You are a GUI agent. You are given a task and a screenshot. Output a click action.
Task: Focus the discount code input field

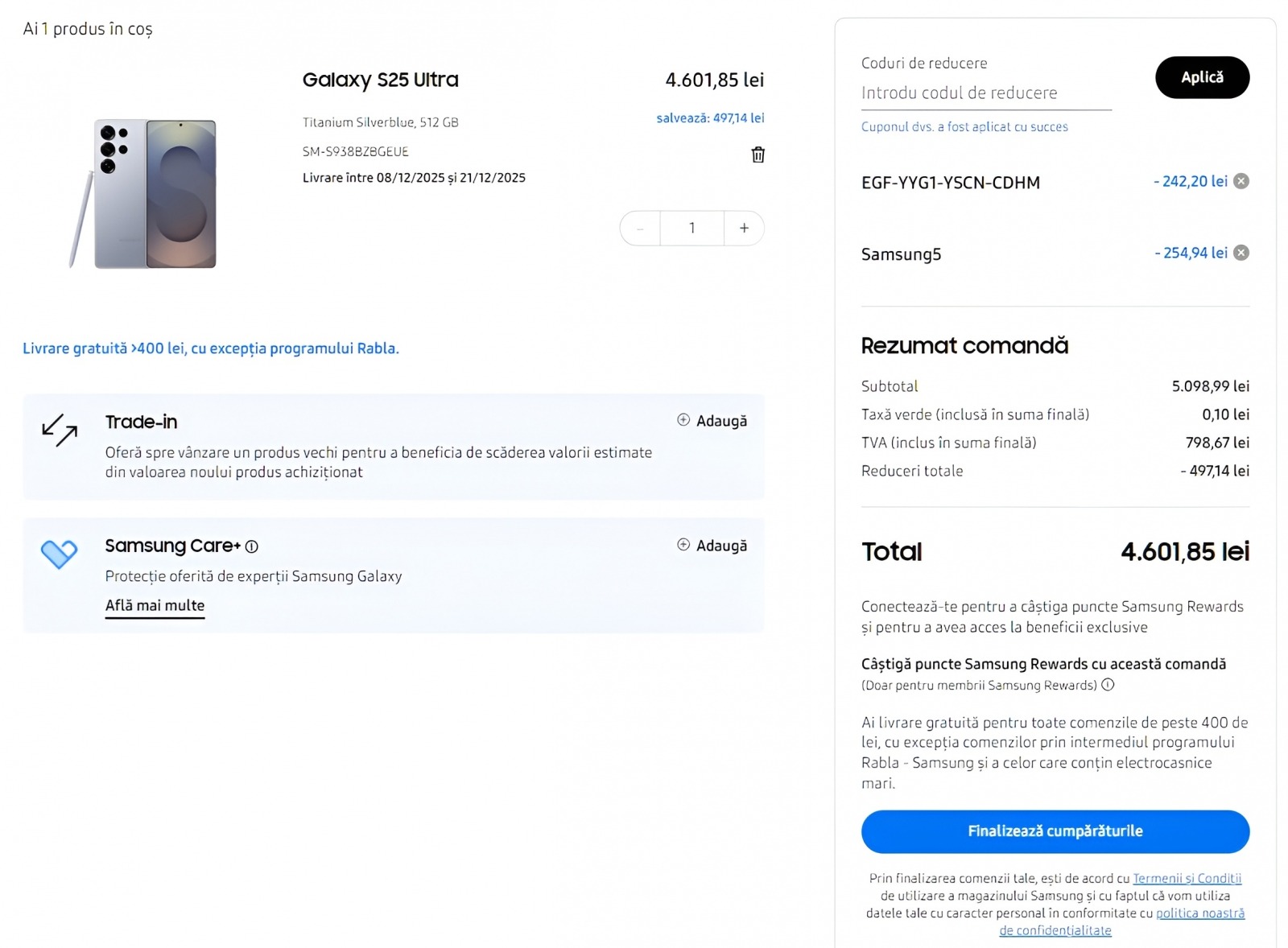click(985, 93)
